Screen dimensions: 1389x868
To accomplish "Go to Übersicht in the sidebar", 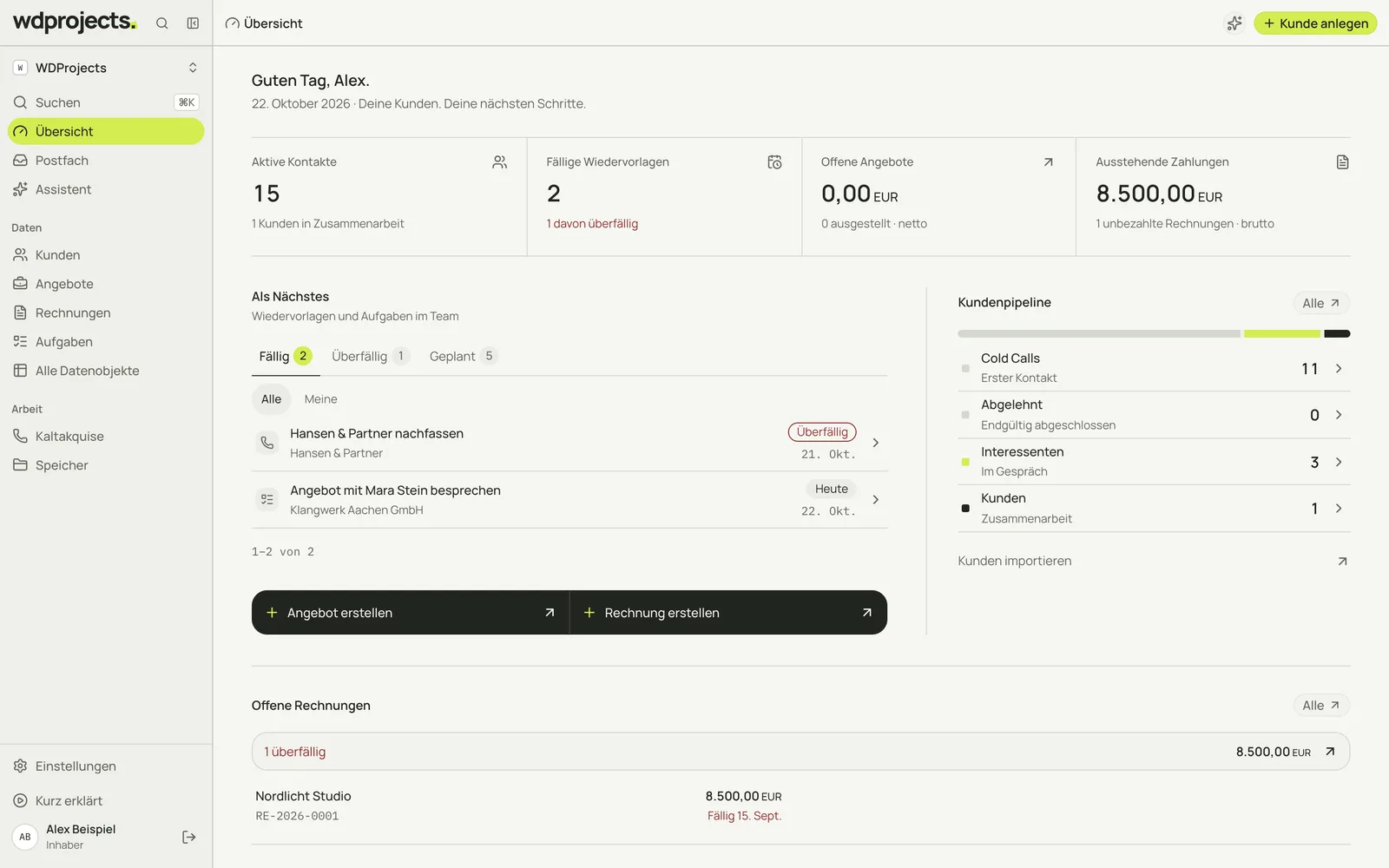I will 106,131.
